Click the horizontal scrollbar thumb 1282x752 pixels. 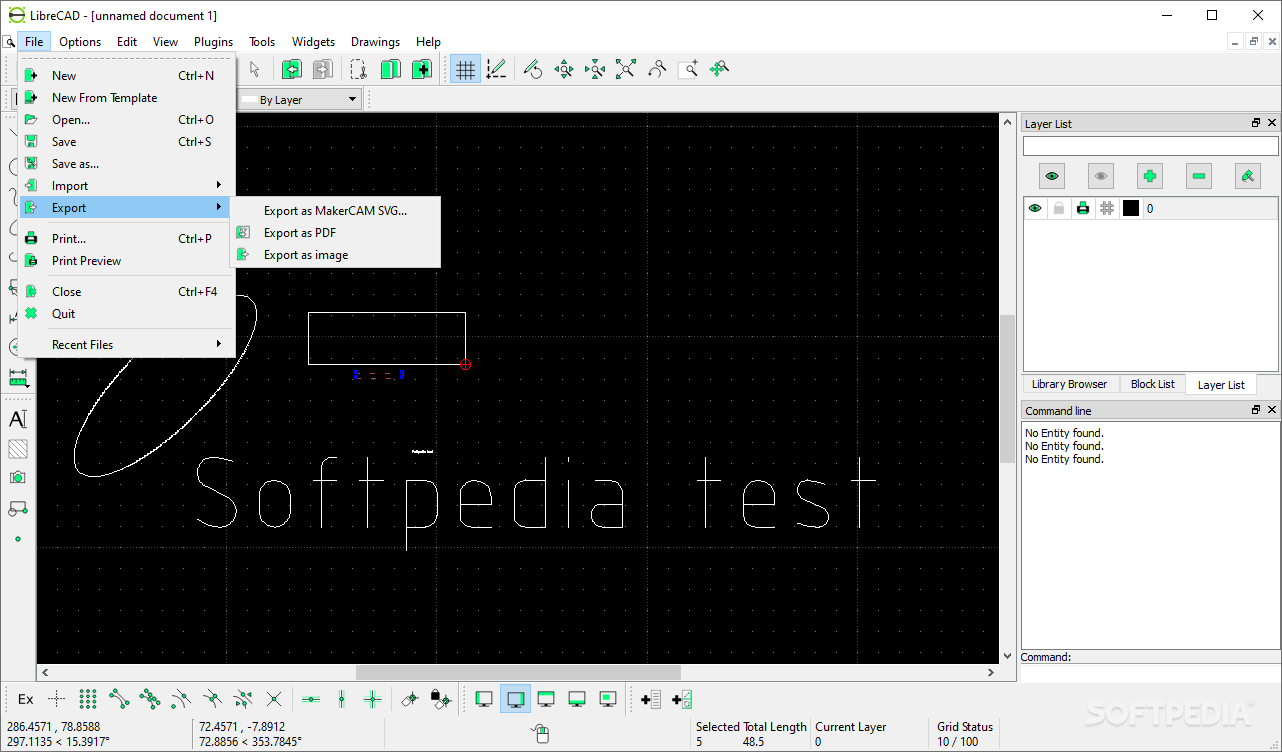[x=518, y=673]
